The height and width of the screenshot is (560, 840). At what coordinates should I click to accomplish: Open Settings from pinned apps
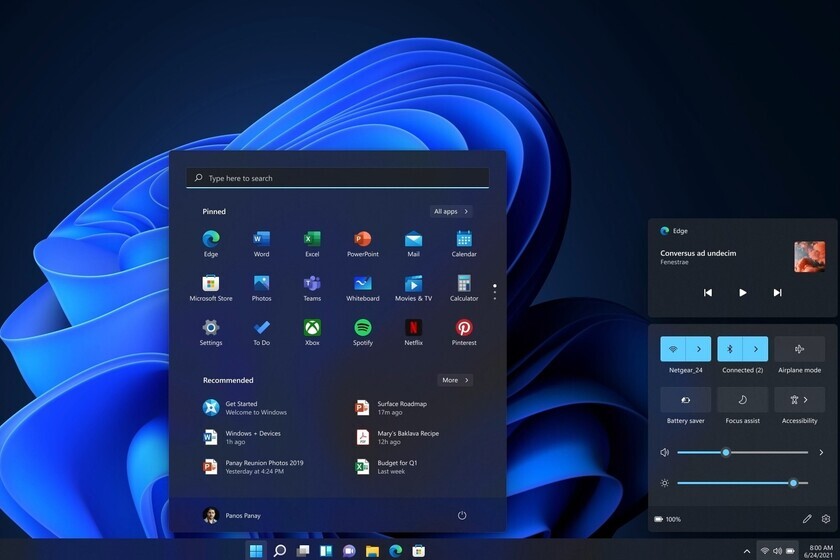[211, 332]
